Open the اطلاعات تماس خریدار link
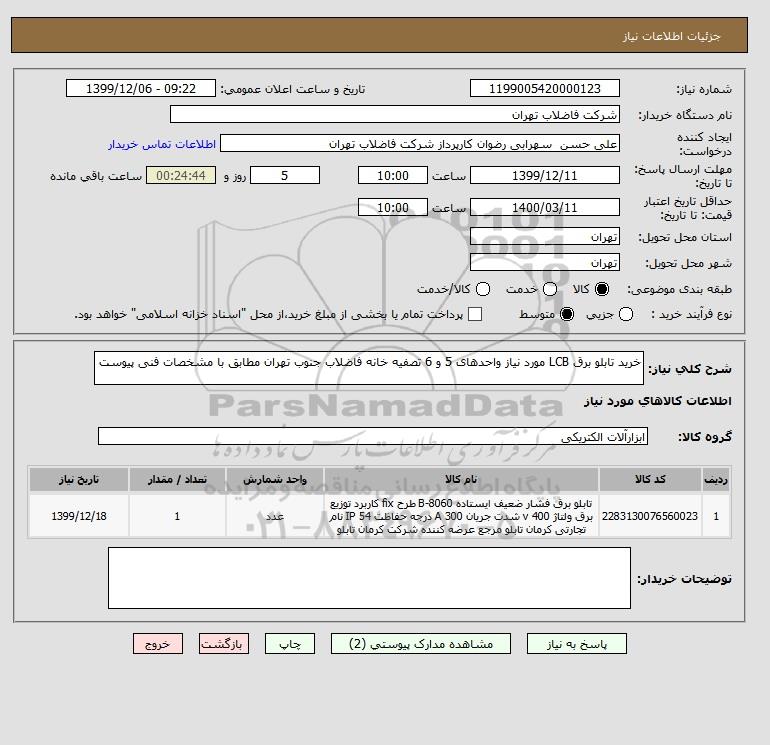770x745 pixels. [x=162, y=144]
